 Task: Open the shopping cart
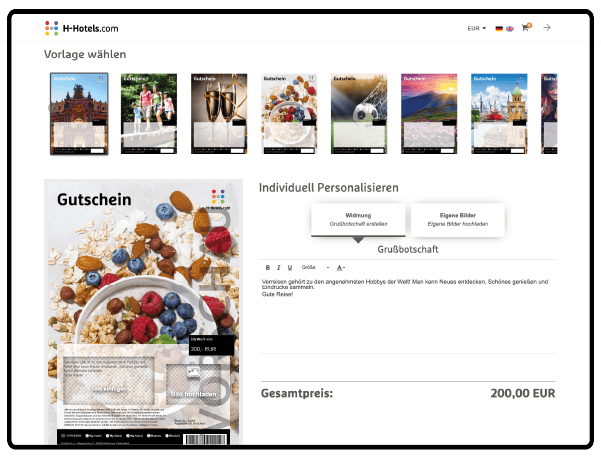pyautogui.click(x=525, y=28)
